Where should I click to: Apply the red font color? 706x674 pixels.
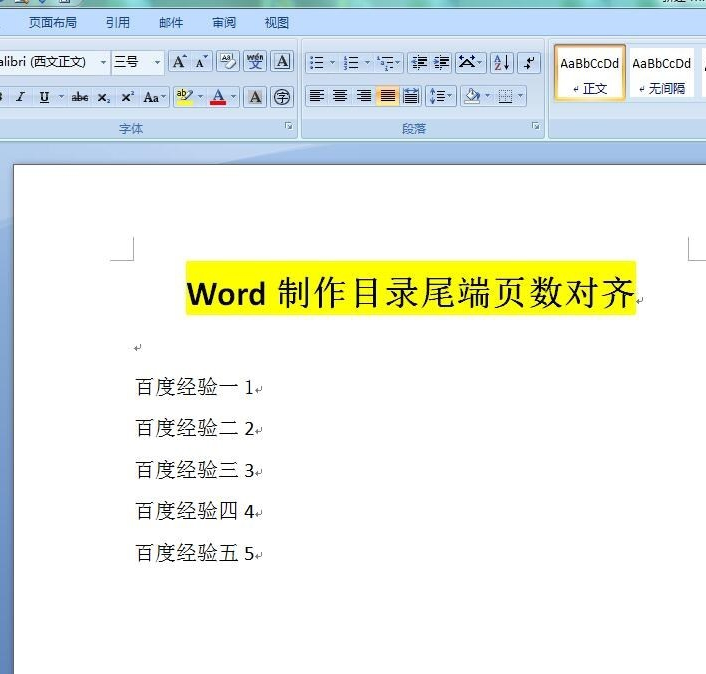218,97
